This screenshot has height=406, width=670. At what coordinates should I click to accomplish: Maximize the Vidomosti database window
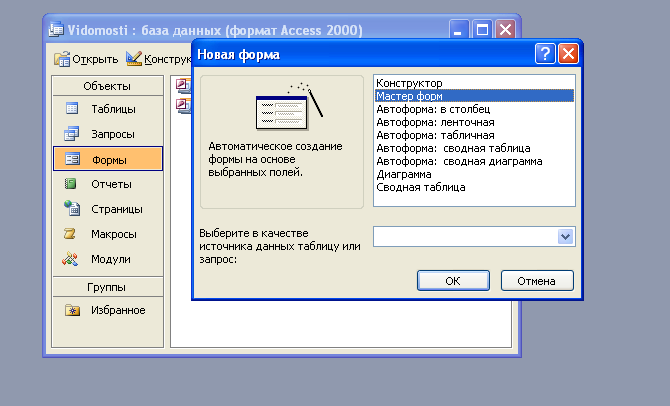[x=482, y=30]
